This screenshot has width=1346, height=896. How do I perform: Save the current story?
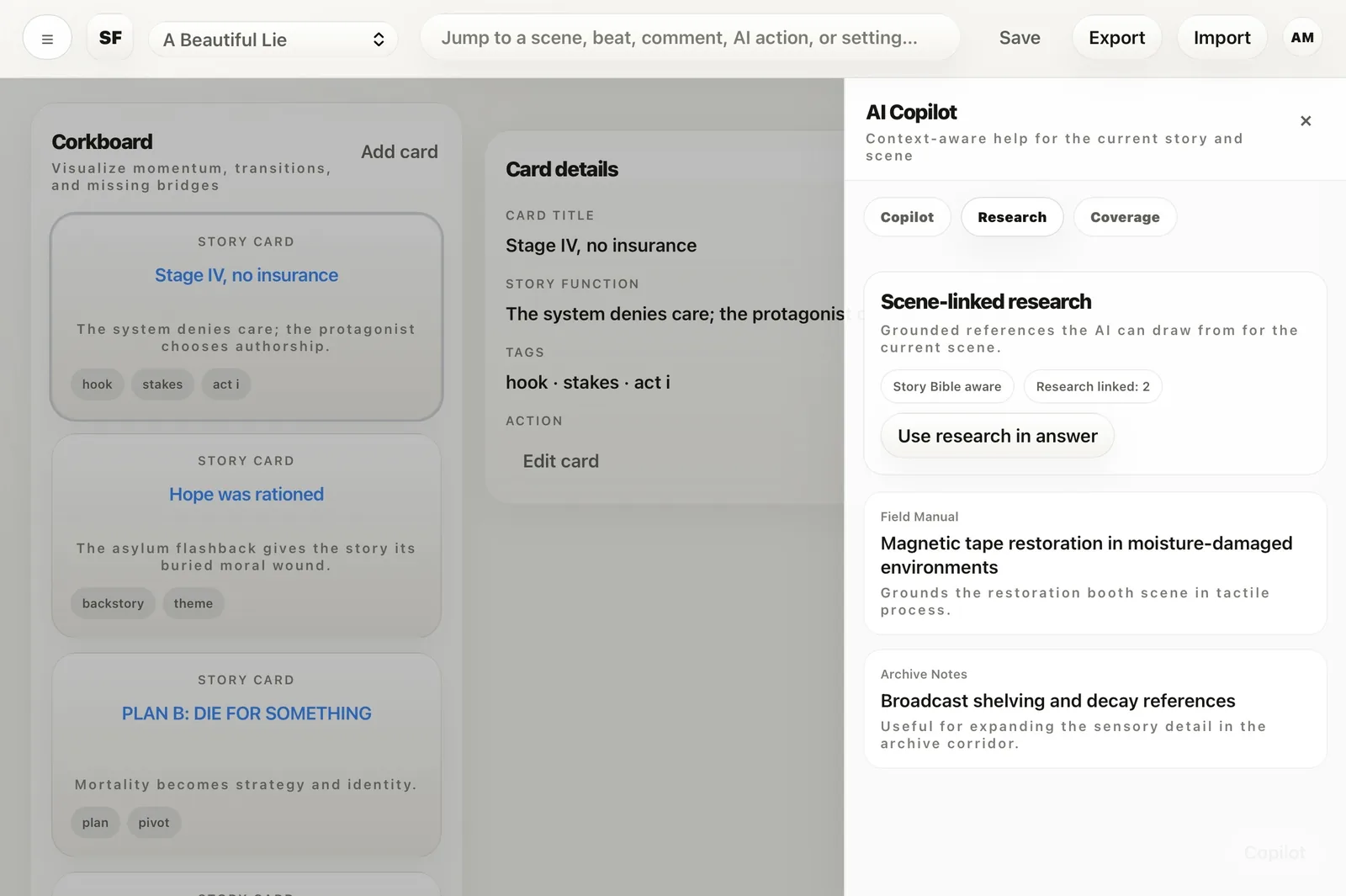pos(1020,38)
